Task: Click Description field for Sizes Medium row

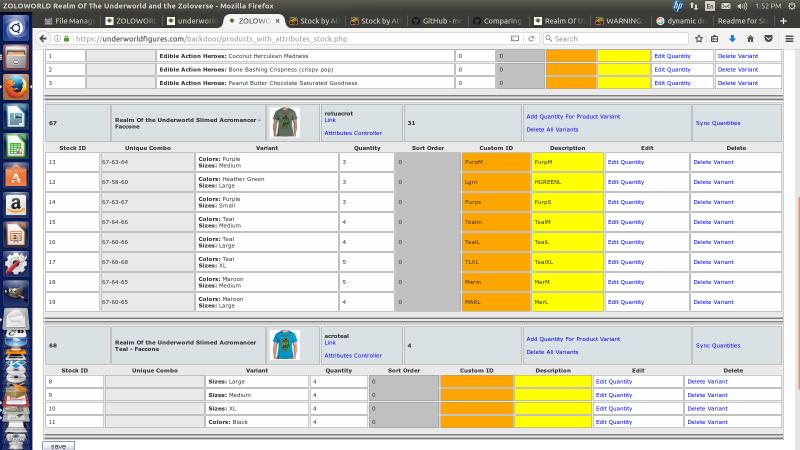Action: 553,395
